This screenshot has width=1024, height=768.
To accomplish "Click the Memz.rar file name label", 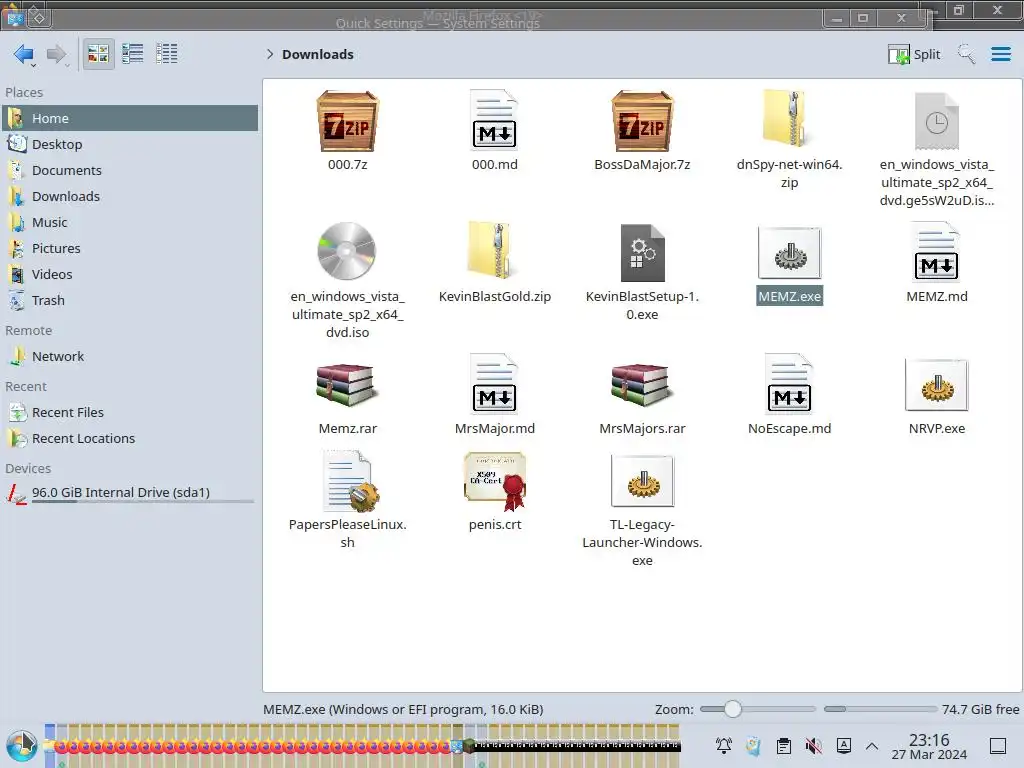I will click(x=347, y=428).
